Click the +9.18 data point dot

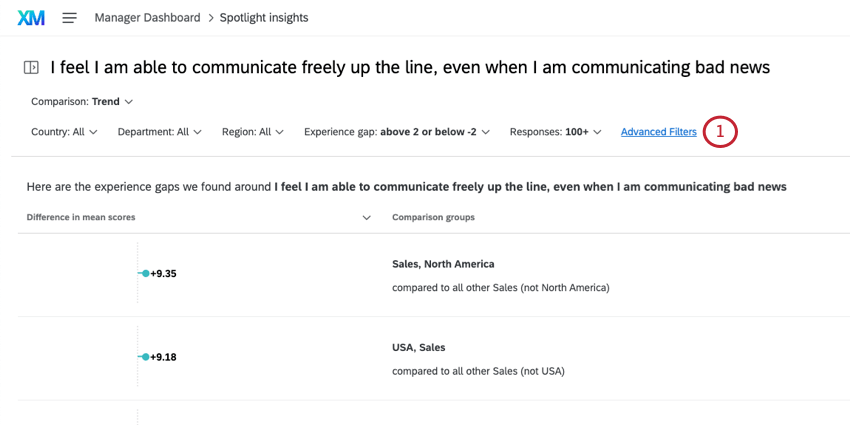pos(145,357)
